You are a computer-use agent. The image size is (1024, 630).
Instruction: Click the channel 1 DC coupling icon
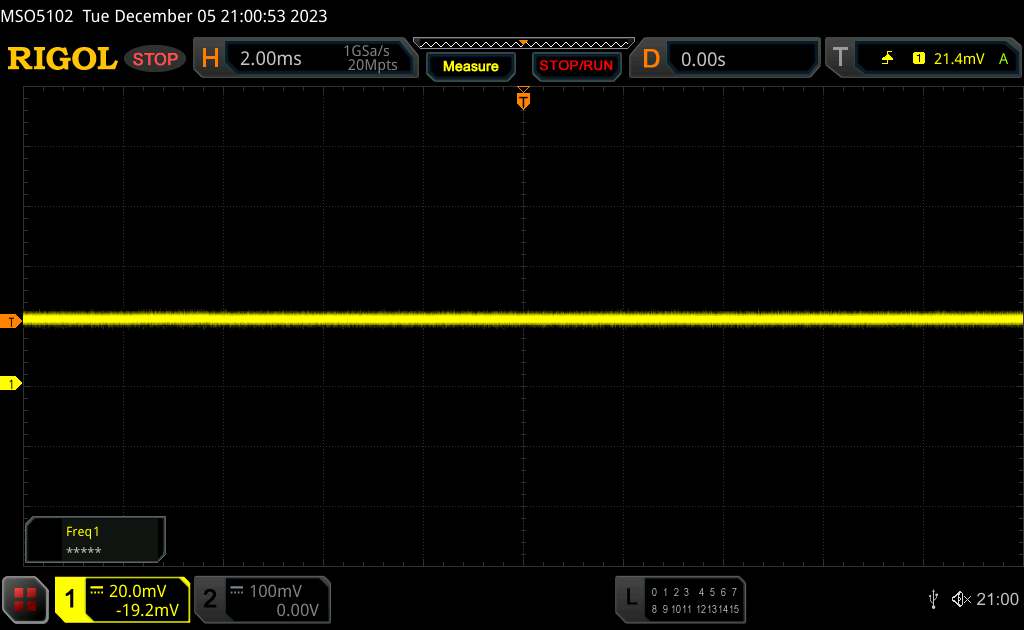[97, 590]
